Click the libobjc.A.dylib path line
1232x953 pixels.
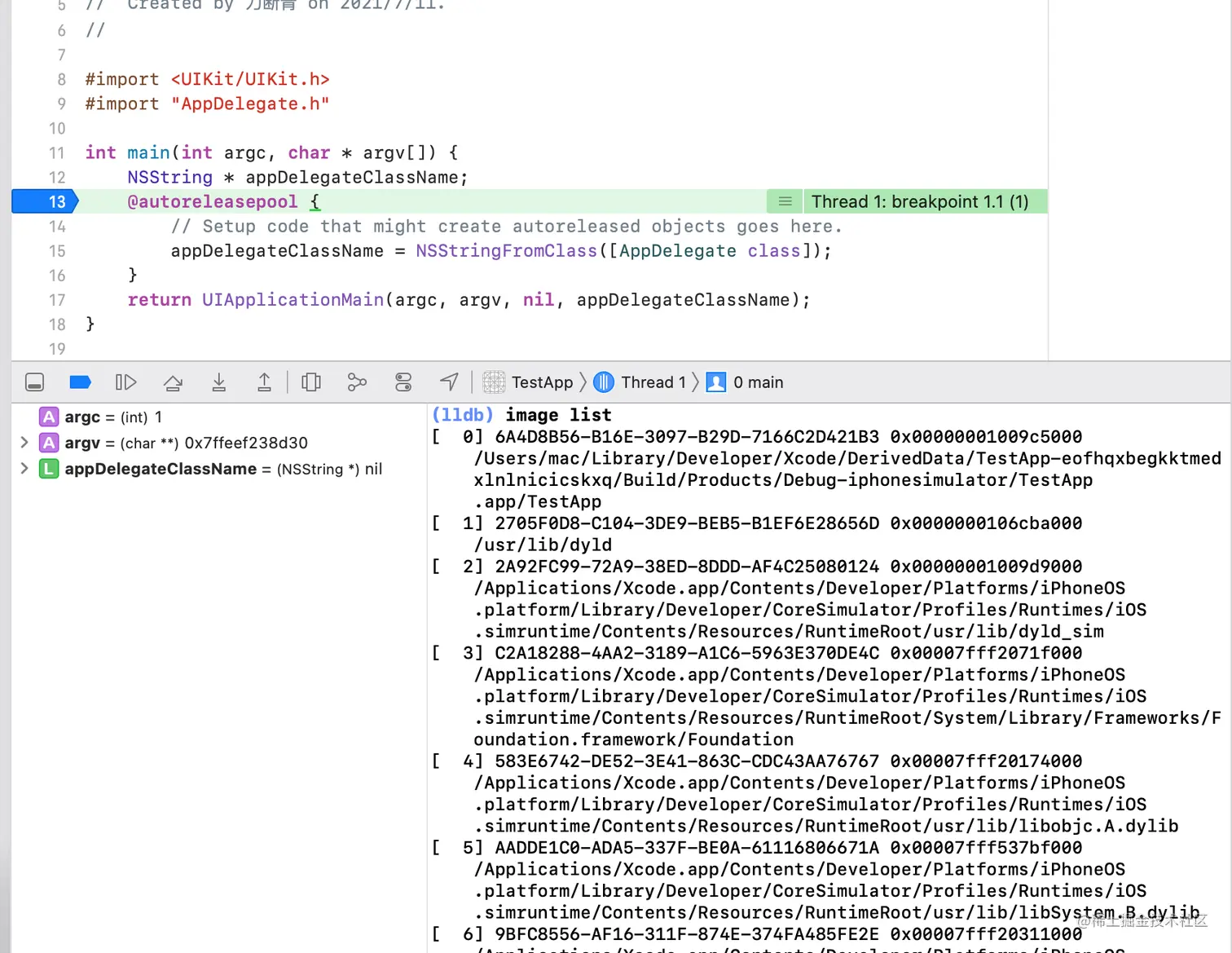[826, 826]
